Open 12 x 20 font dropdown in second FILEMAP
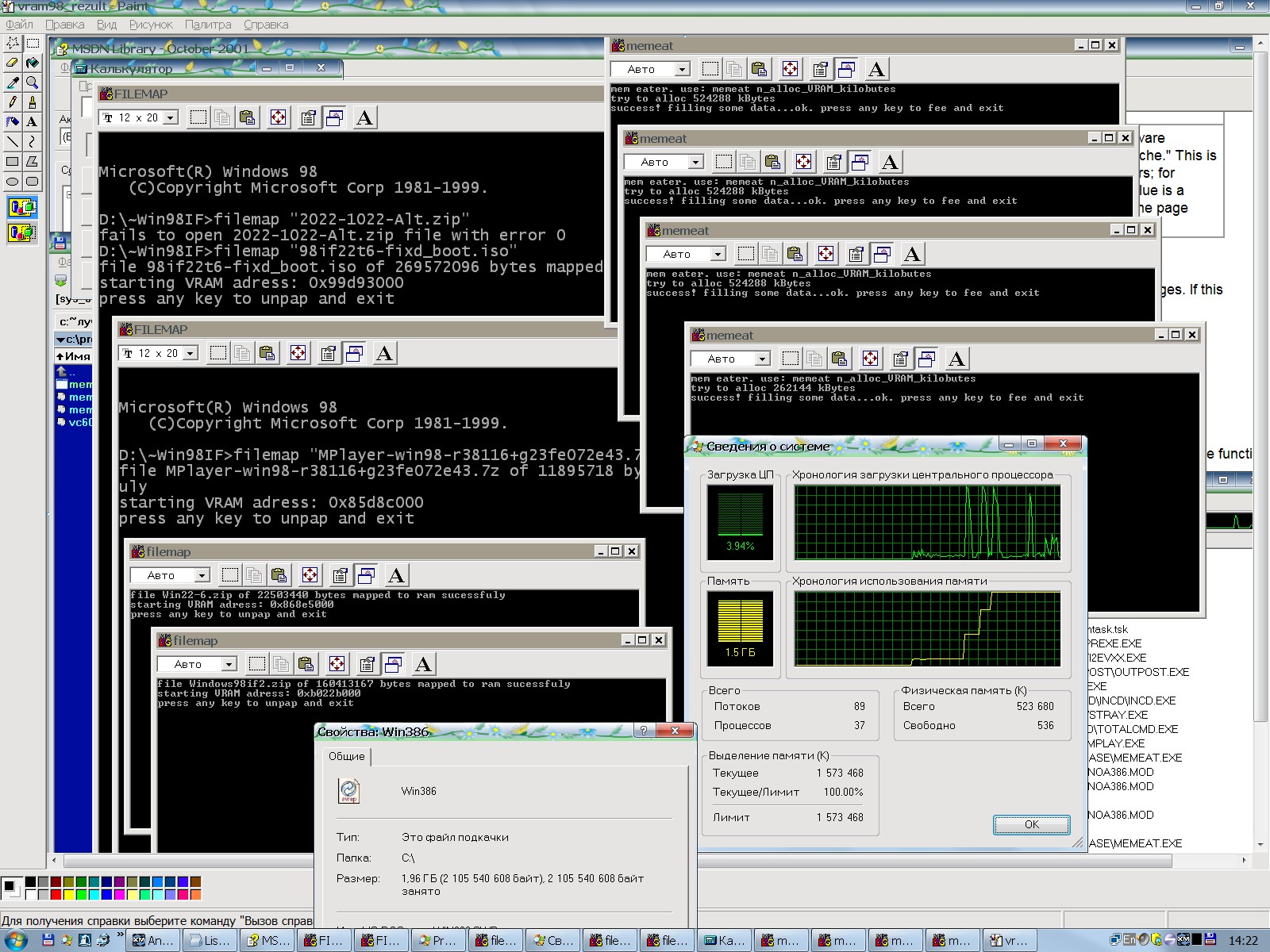The image size is (1270, 952). [190, 354]
